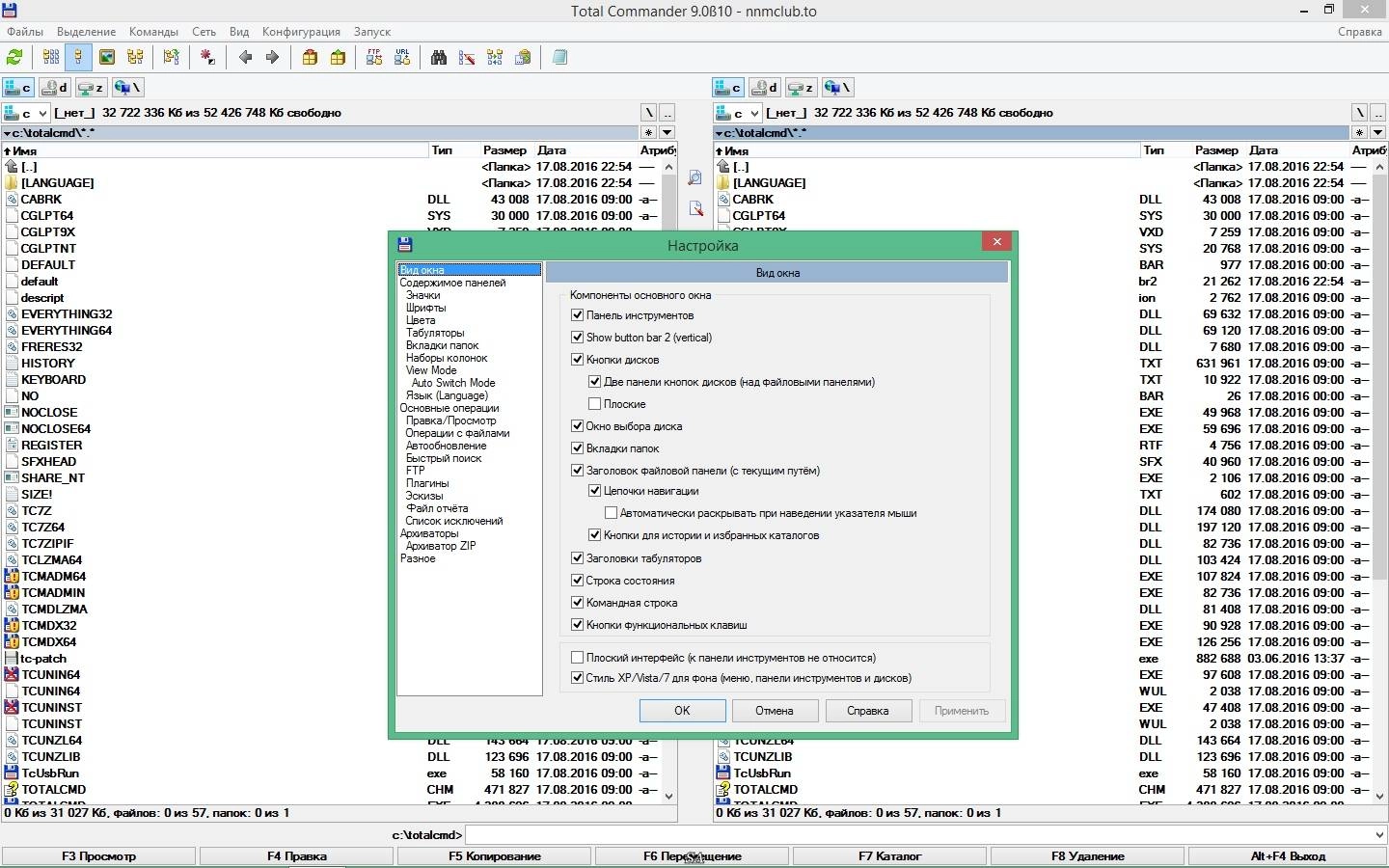The width and height of the screenshot is (1389, 868).
Task: Open right panel directory history arrow
Action: [x=1378, y=133]
